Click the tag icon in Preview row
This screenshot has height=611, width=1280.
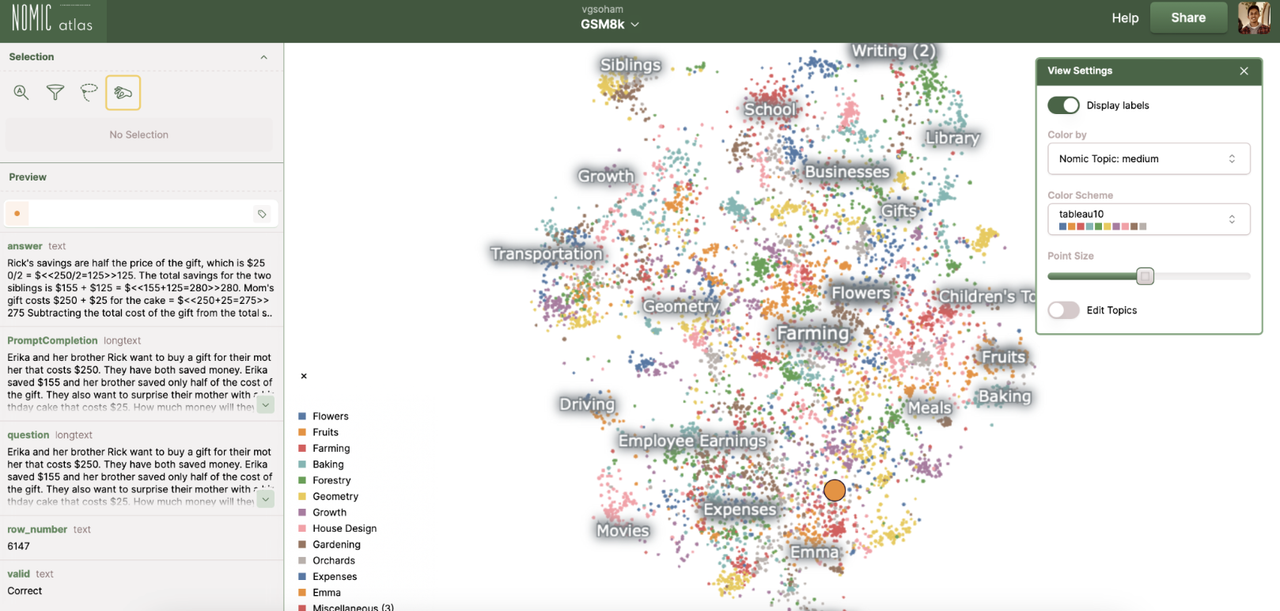coord(262,214)
